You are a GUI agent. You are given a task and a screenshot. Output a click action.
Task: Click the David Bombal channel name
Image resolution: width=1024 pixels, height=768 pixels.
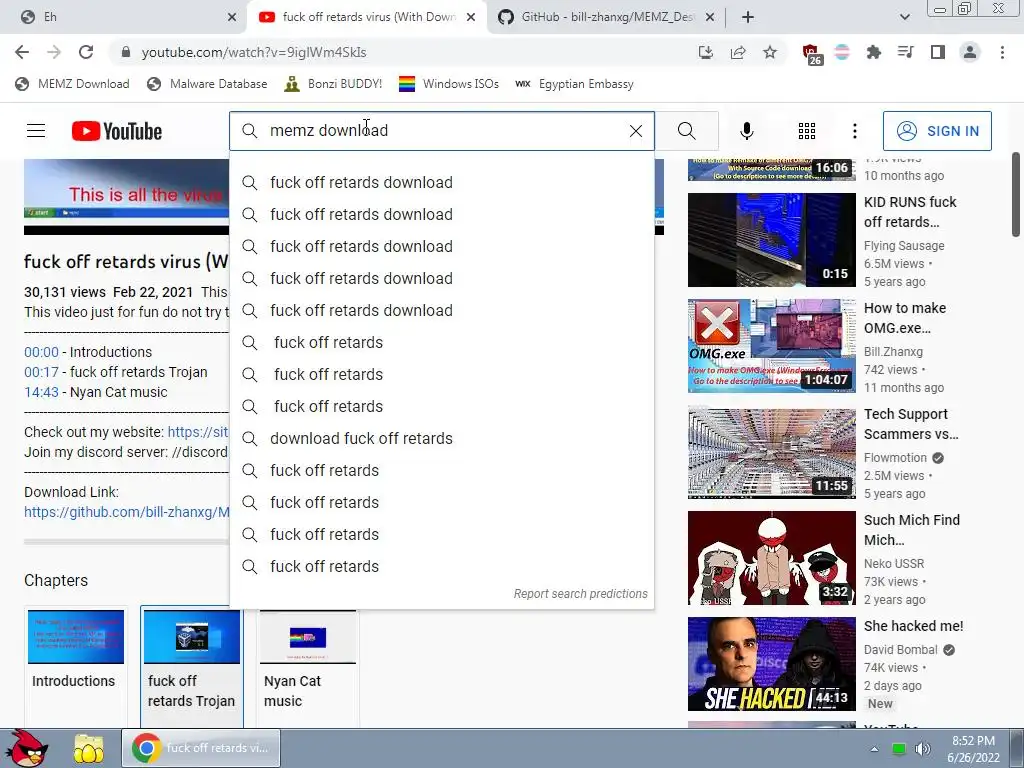click(901, 650)
